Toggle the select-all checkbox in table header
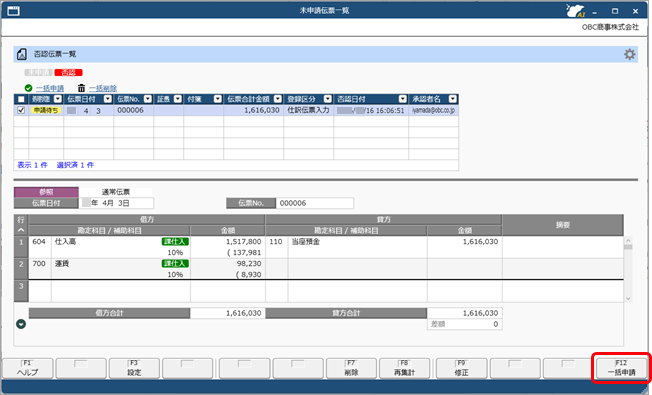 [x=21, y=99]
